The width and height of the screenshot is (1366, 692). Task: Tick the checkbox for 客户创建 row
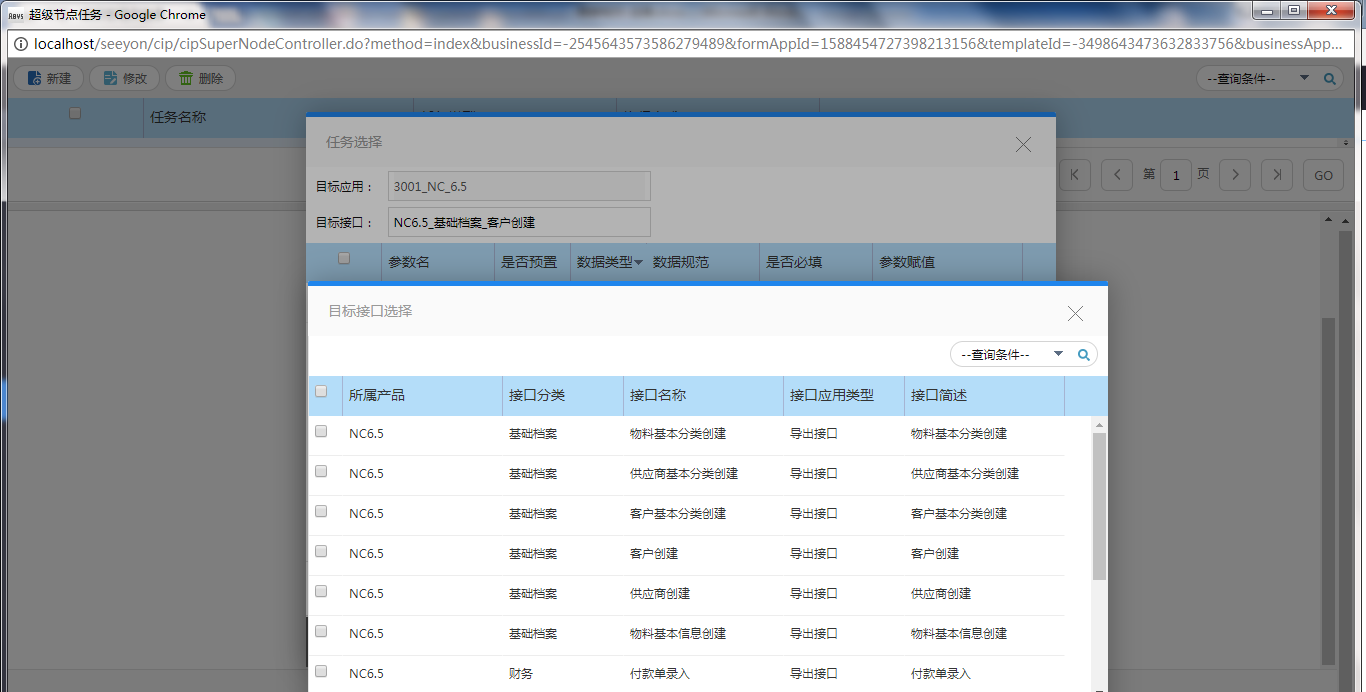click(x=321, y=551)
